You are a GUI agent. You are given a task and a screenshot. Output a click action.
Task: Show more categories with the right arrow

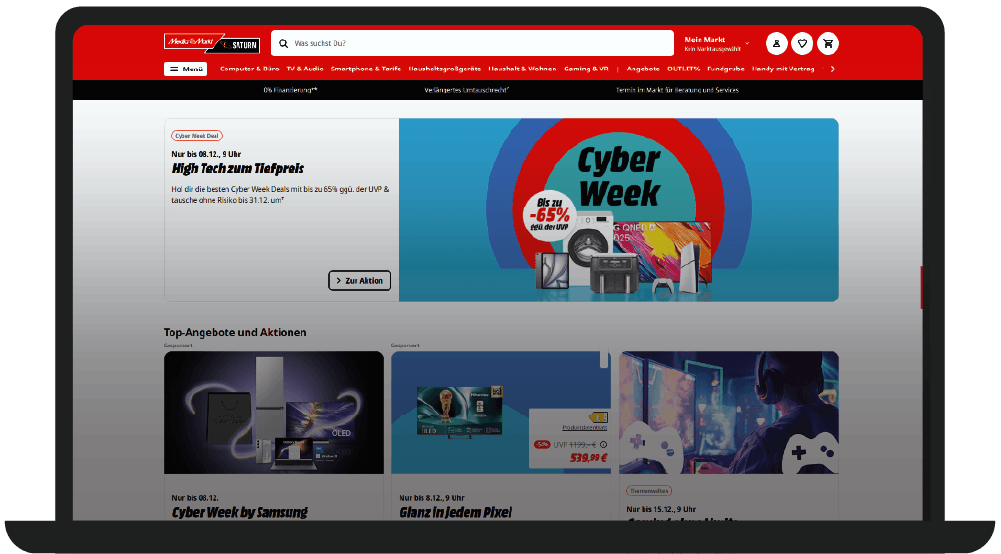coord(832,69)
